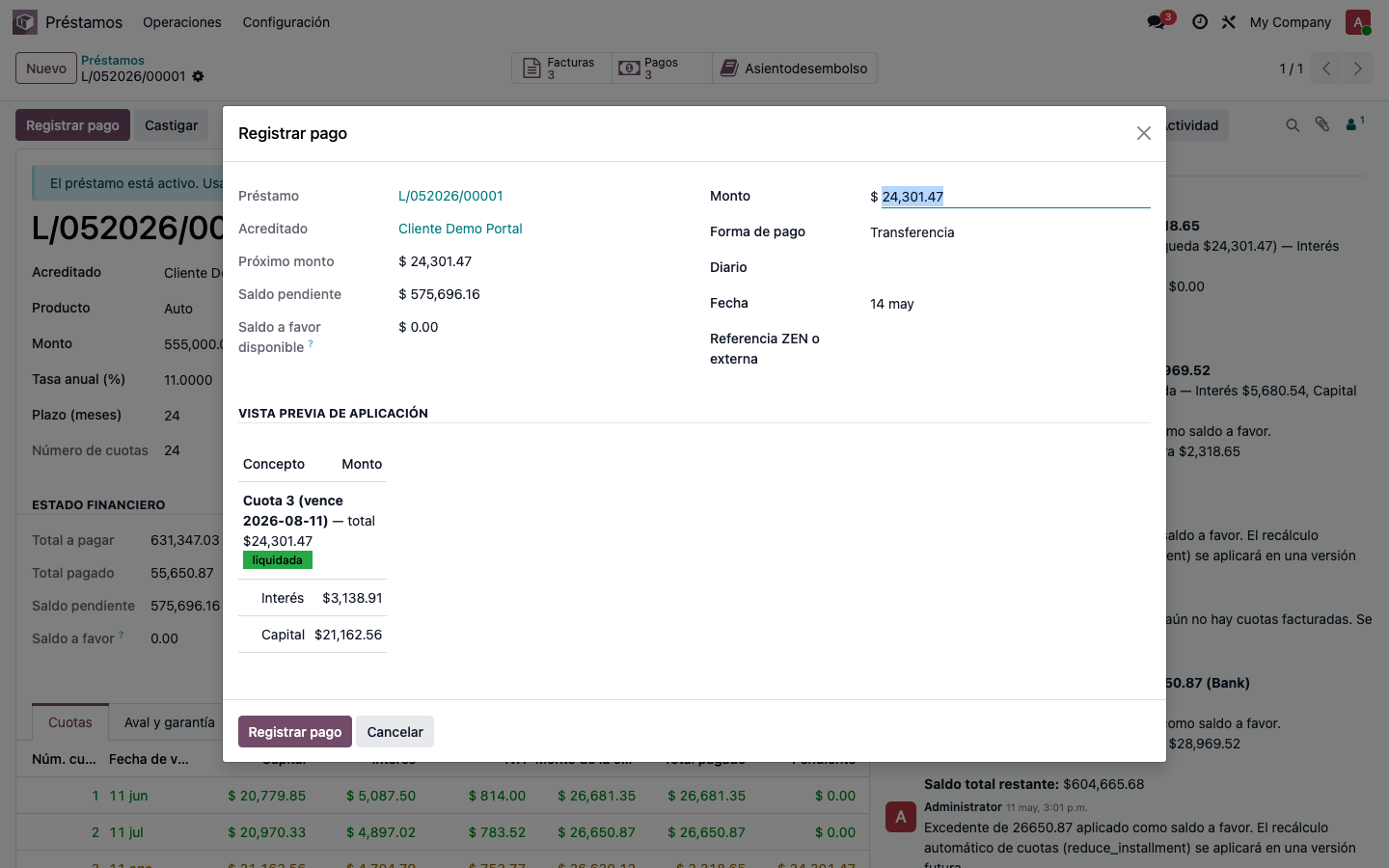Click the Nuevo button
1389x868 pixels.
click(46, 68)
